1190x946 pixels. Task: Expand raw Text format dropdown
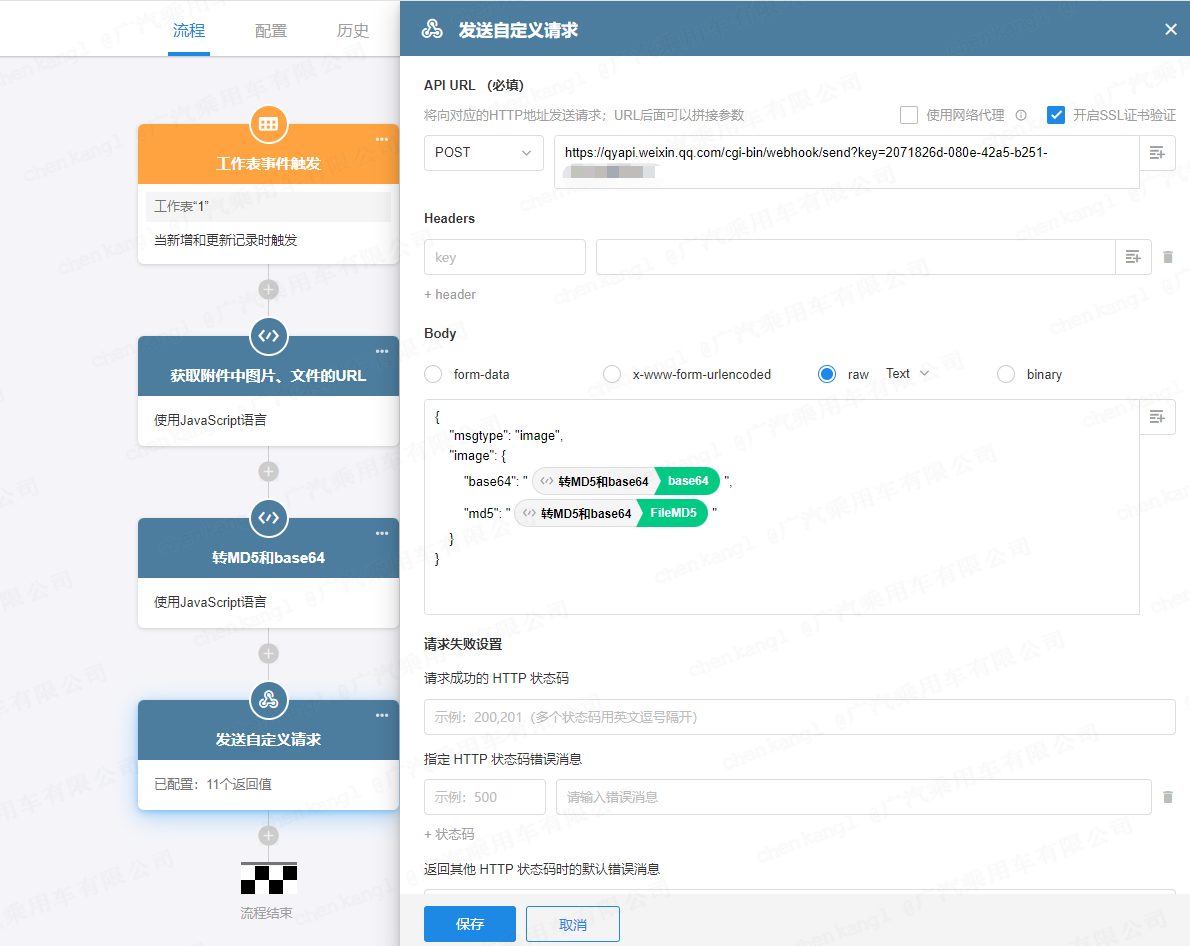(x=907, y=374)
